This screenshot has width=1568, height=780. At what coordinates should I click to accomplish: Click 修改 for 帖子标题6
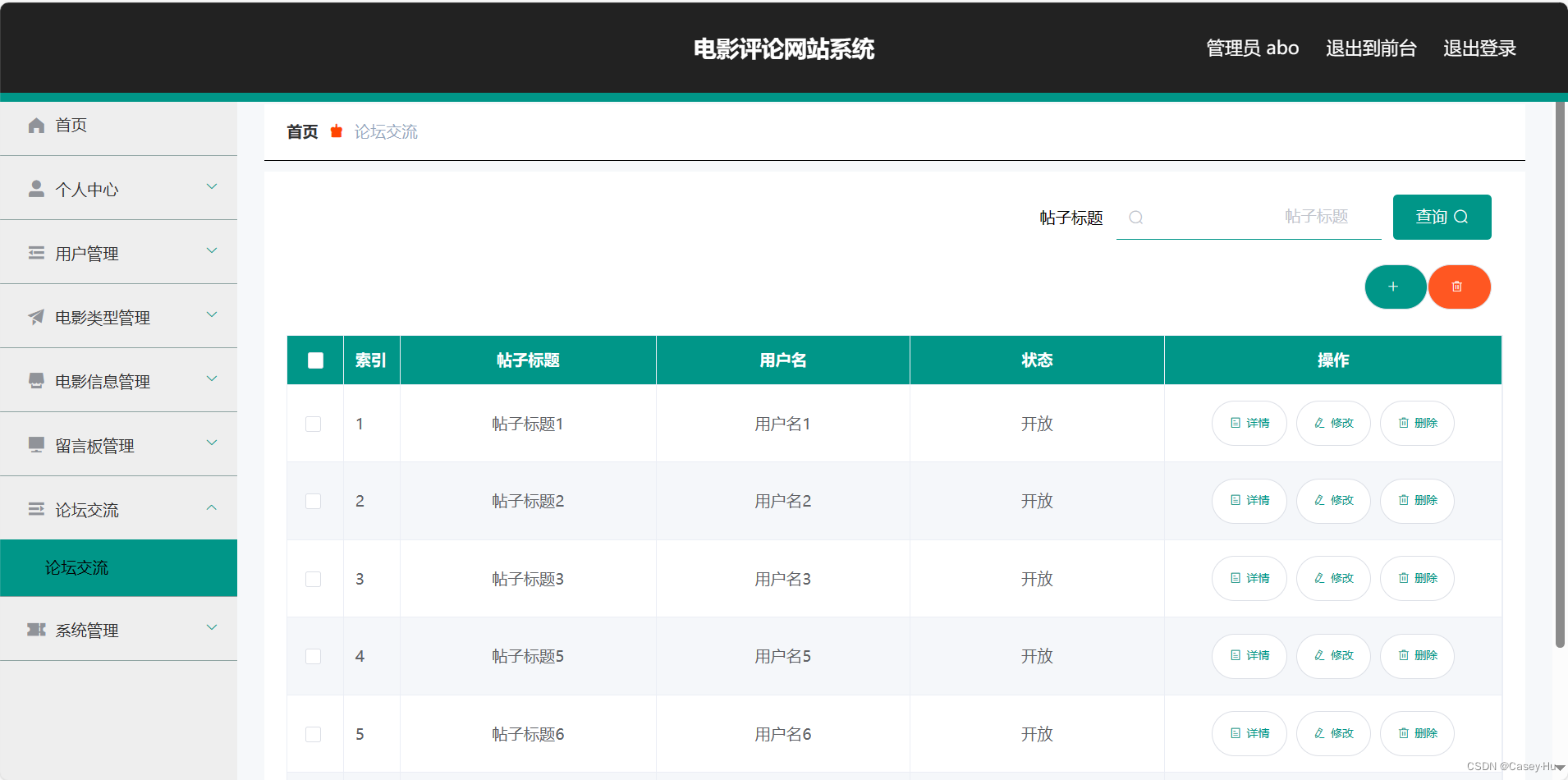(1333, 734)
